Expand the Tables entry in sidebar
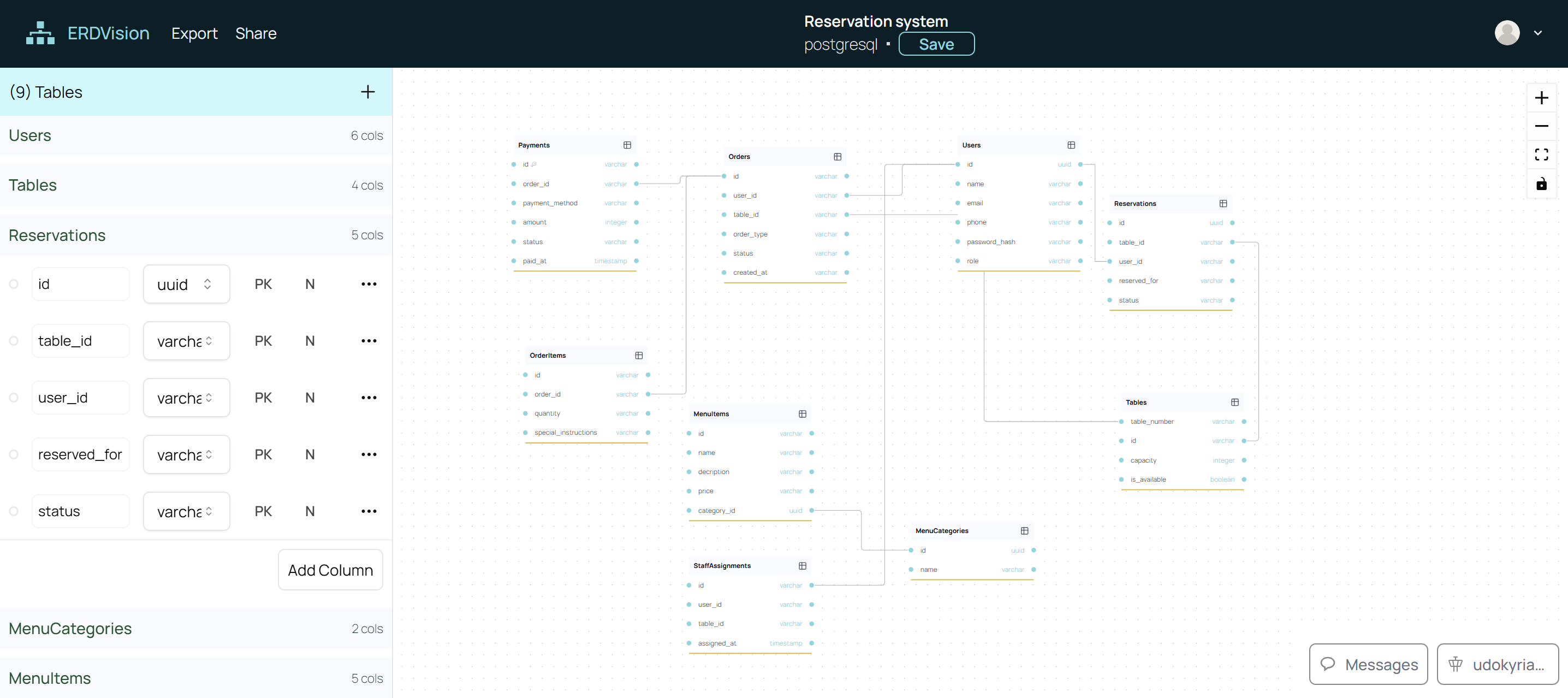Screen dimensions: 1568x698 click(x=196, y=185)
